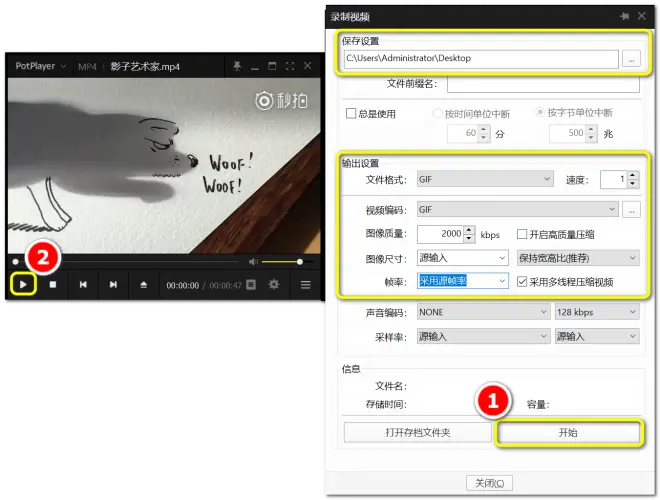Open the 声音编码 NONE dropdown
660x500 pixels.
pos(483,312)
